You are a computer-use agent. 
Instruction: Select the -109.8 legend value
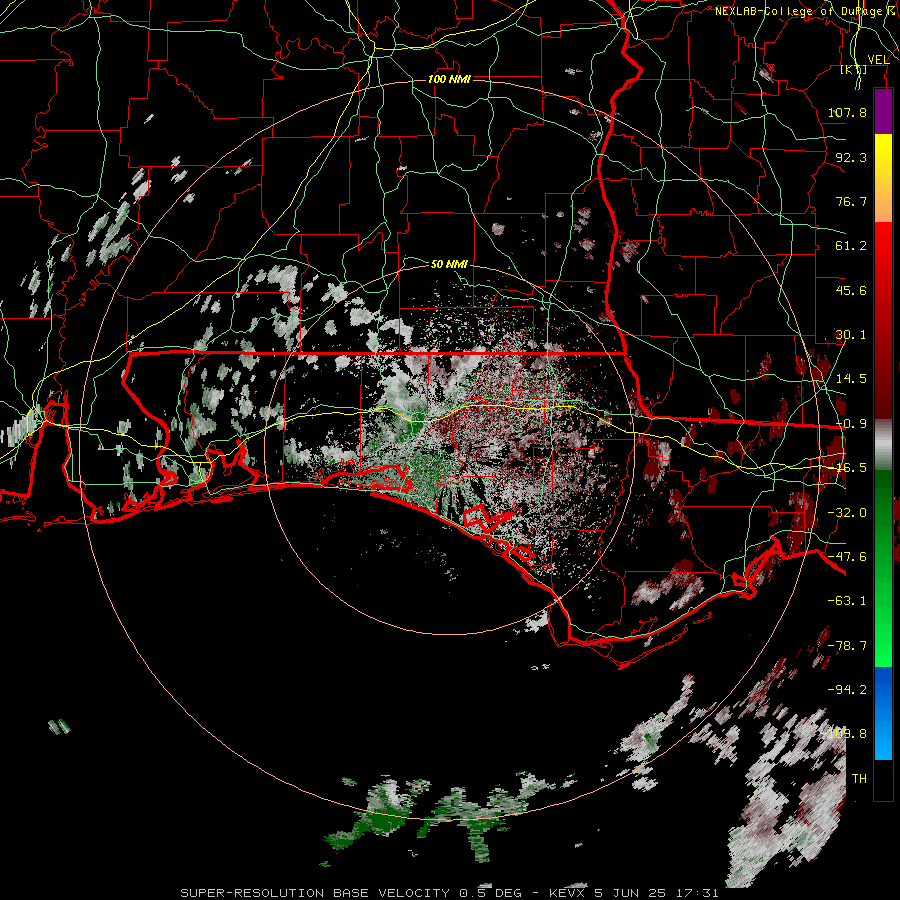pos(844,734)
